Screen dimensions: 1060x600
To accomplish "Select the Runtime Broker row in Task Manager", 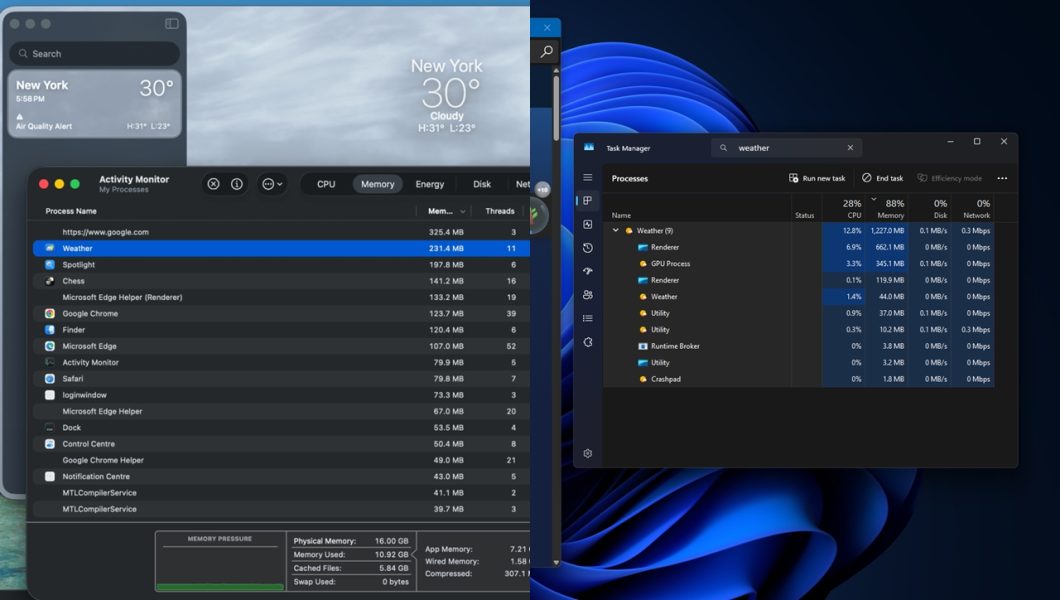I will coord(798,346).
